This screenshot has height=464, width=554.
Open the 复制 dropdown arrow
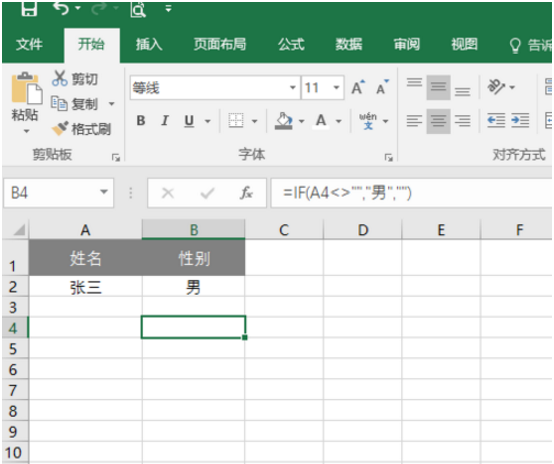[111, 104]
